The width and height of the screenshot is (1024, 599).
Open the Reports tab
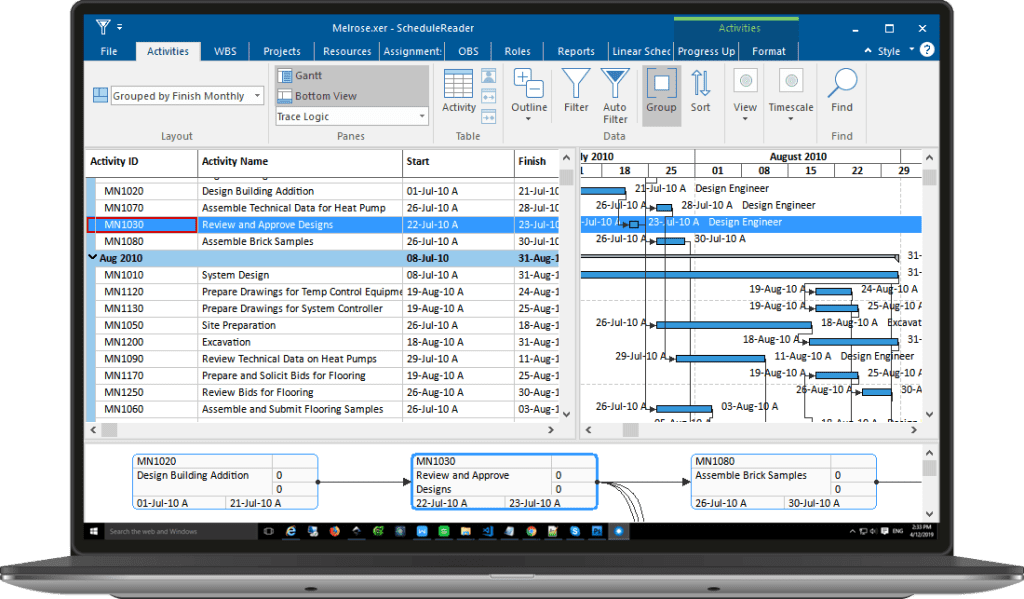click(576, 50)
